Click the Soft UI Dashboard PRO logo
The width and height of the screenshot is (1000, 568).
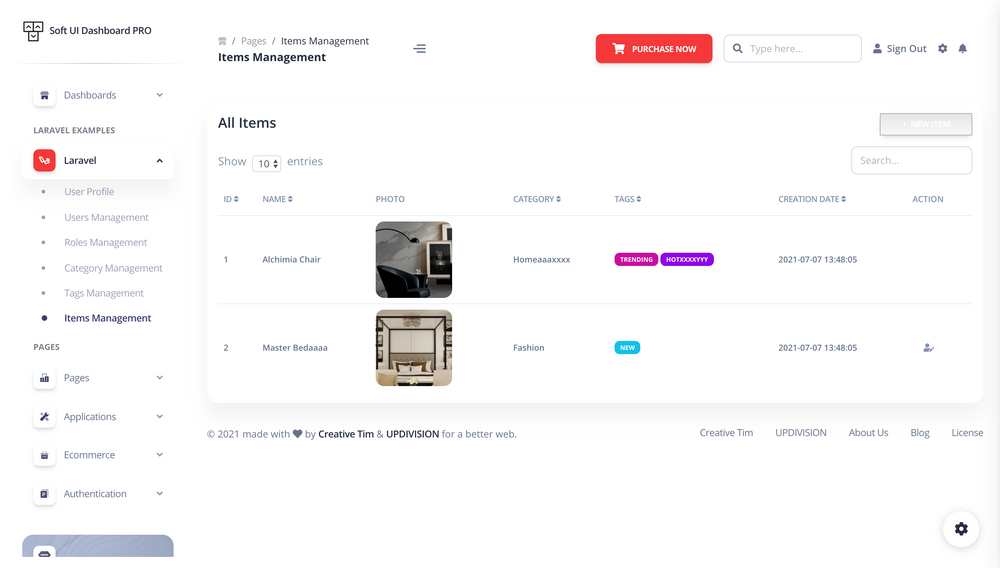coord(33,31)
